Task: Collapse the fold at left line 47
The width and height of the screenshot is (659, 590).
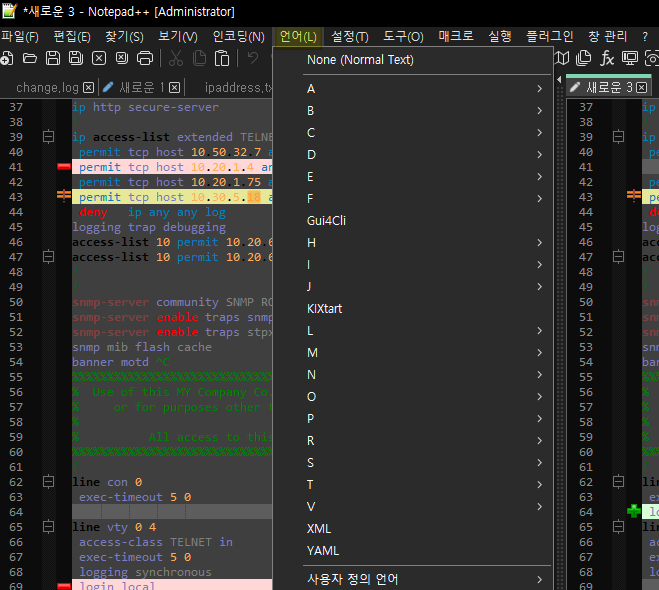Action: (x=49, y=256)
